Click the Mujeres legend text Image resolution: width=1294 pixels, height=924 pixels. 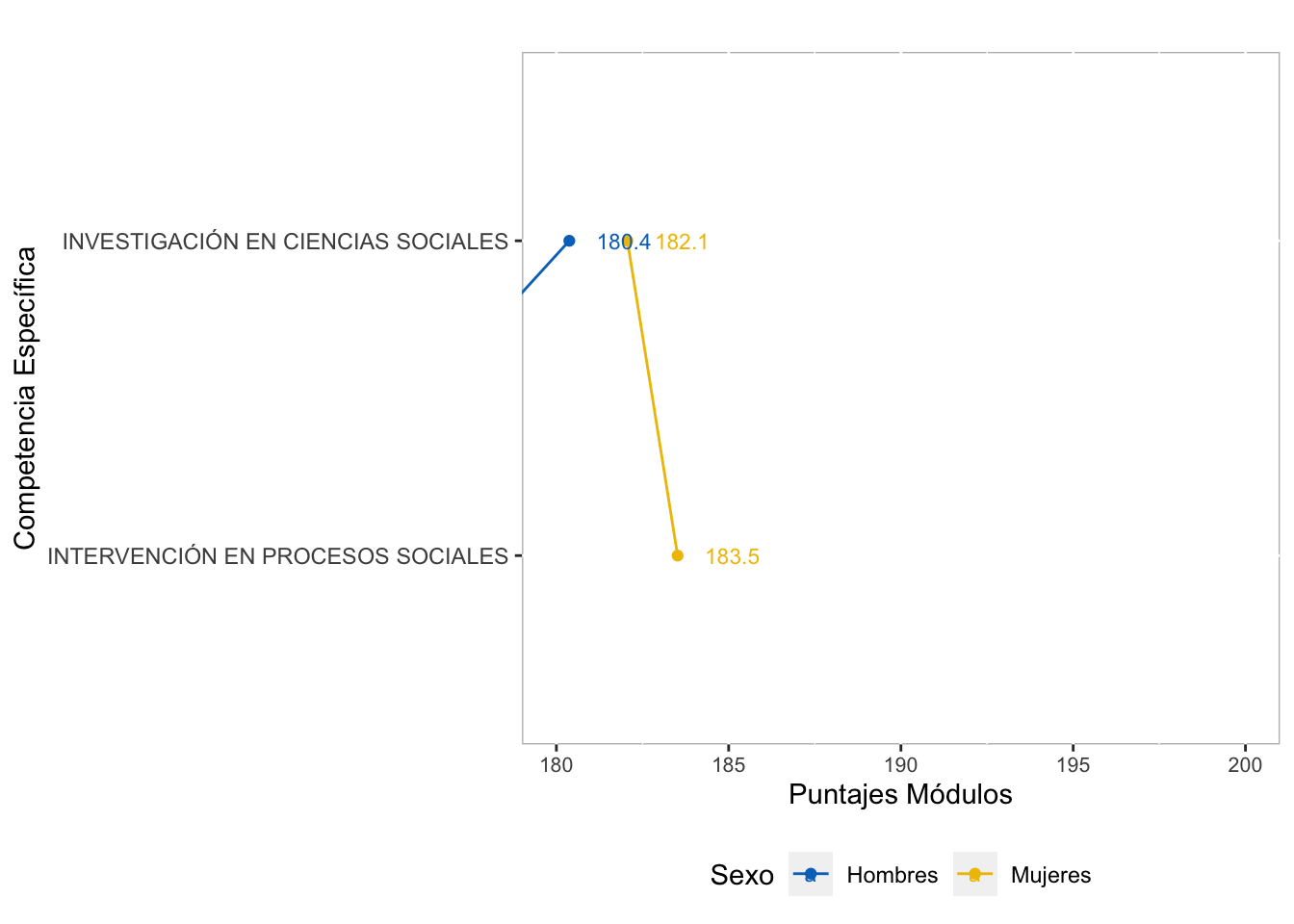click(1050, 875)
